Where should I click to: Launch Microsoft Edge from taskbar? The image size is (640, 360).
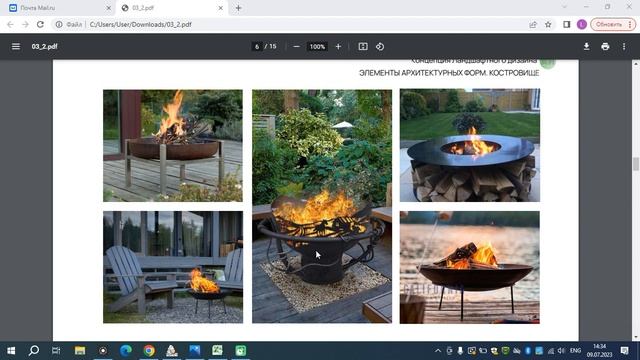pyautogui.click(x=126, y=351)
